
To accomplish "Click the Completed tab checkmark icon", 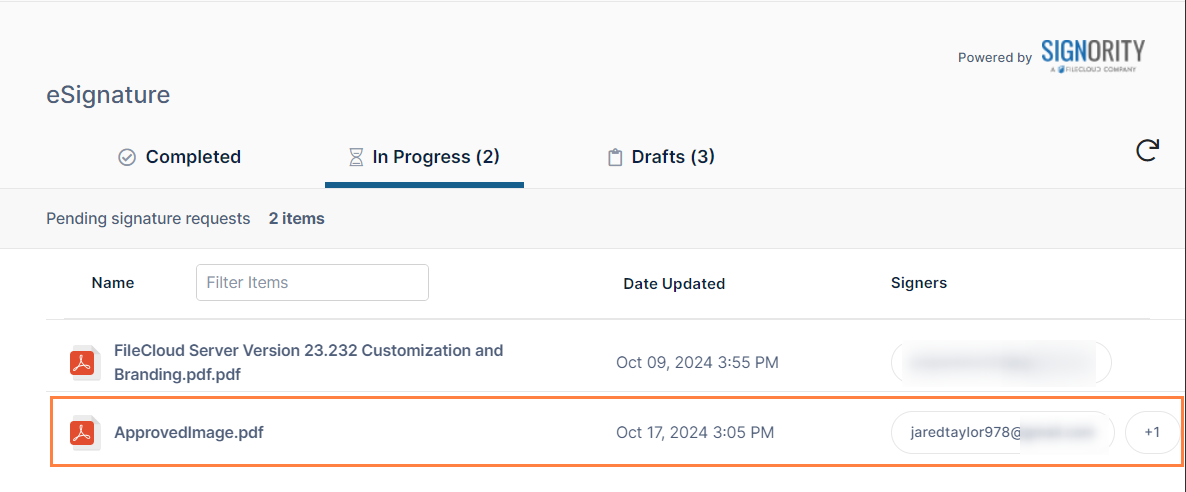I will 127,157.
